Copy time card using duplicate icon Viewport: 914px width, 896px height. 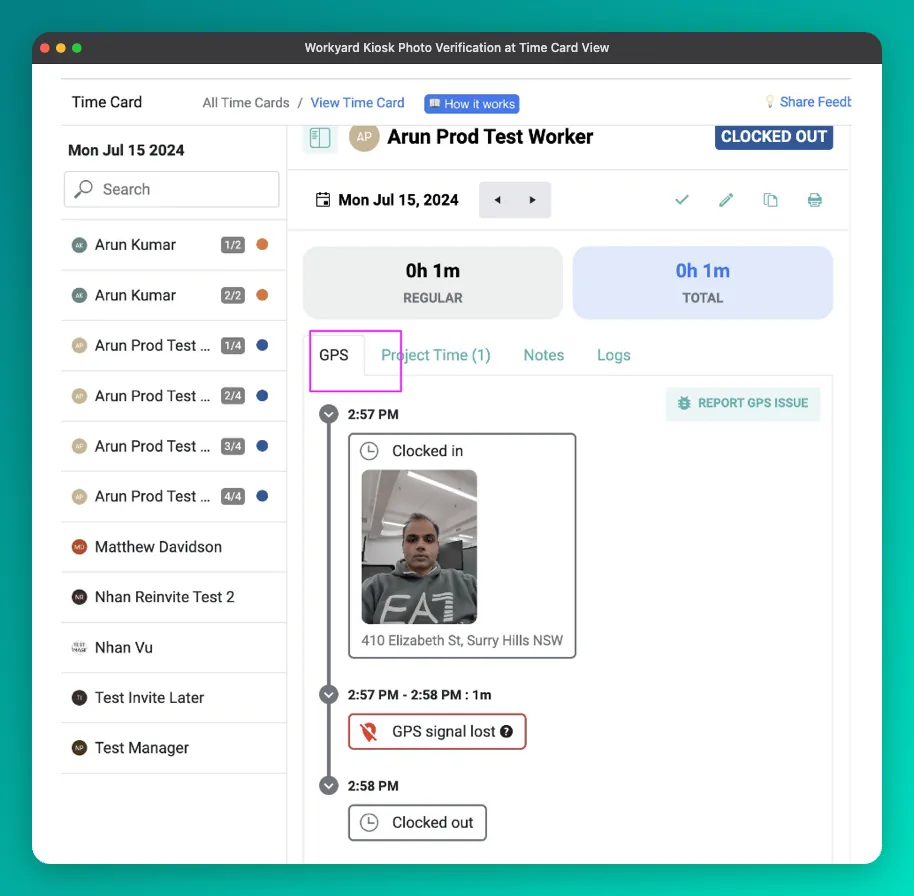pos(770,200)
